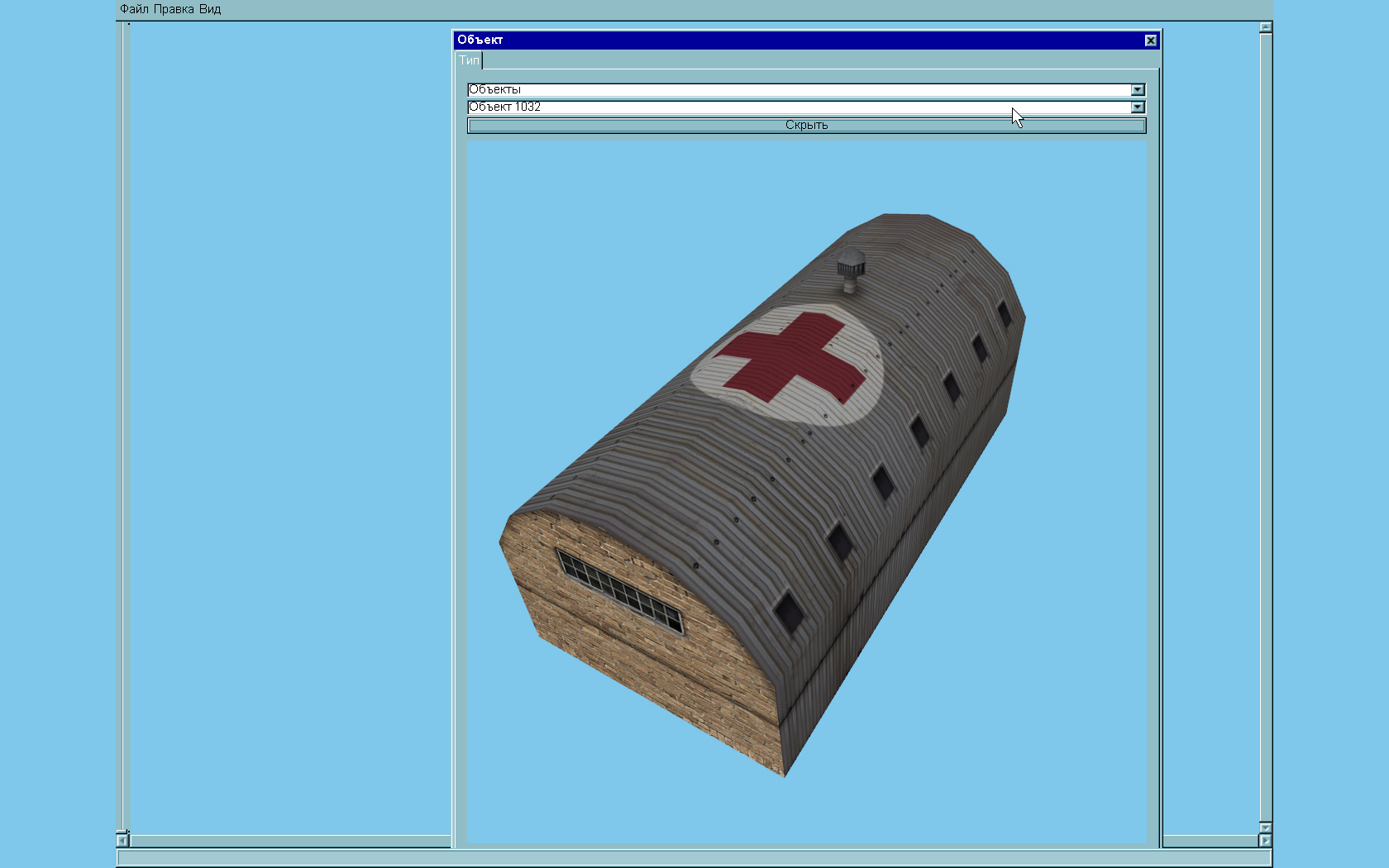Close the Объект dialog window

(x=1150, y=40)
